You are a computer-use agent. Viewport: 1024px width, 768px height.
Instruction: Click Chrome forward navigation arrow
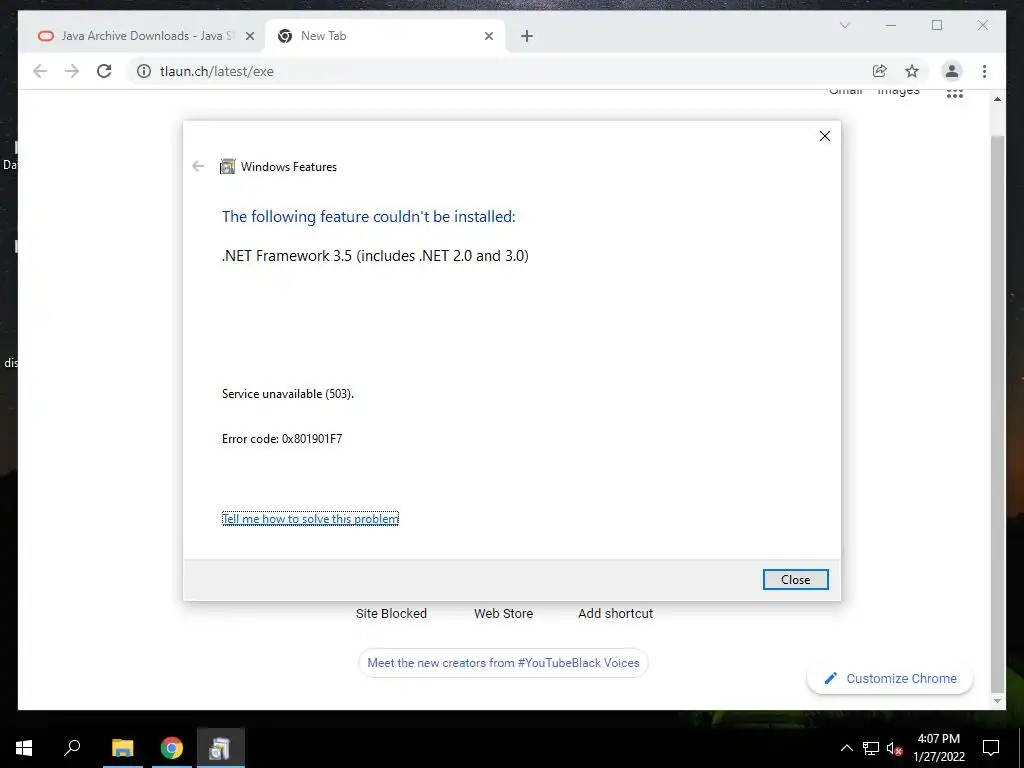(x=72, y=71)
